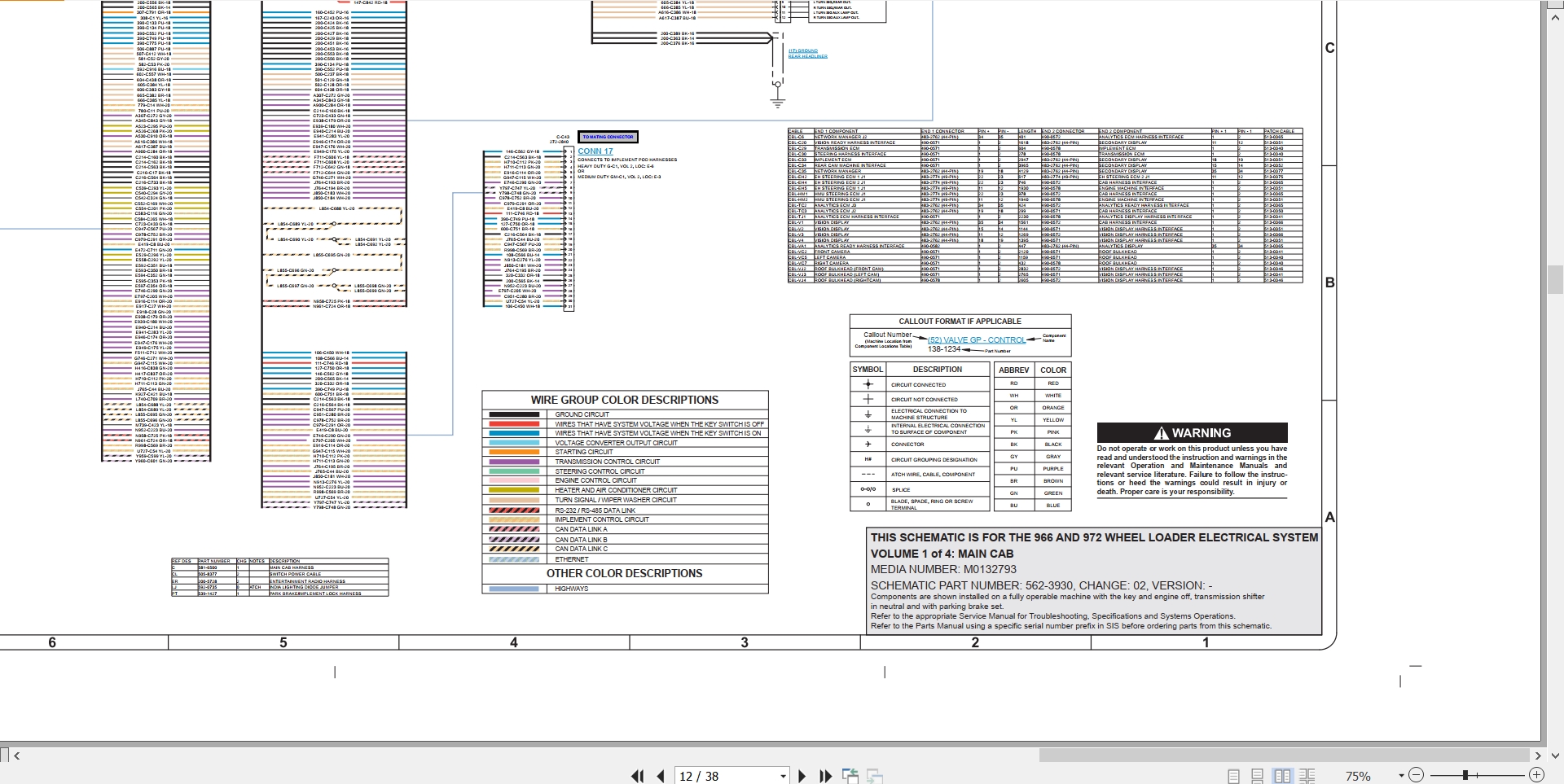Zoom in with the plus button

[1536, 775]
